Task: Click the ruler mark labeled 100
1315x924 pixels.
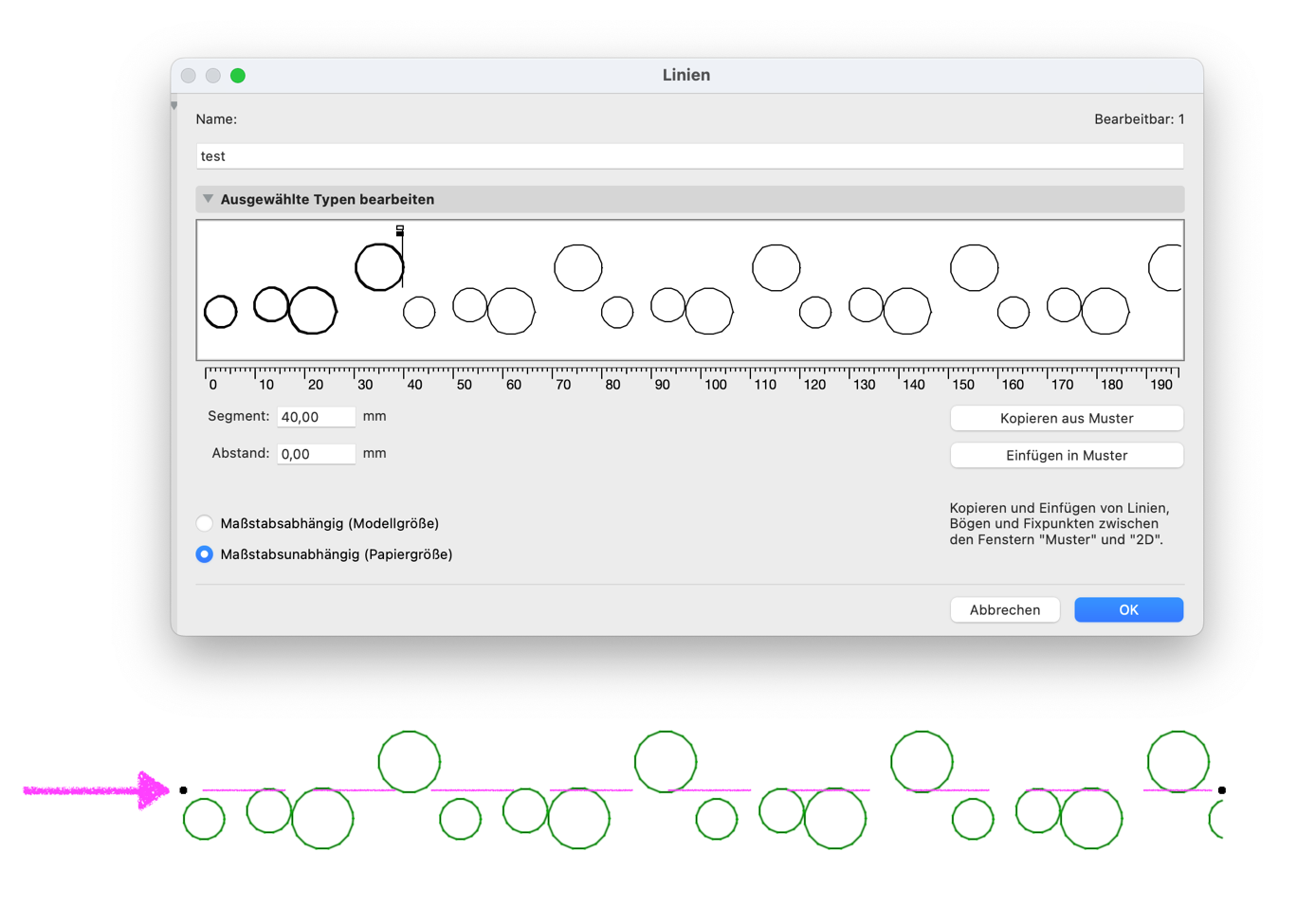Action: pyautogui.click(x=716, y=385)
